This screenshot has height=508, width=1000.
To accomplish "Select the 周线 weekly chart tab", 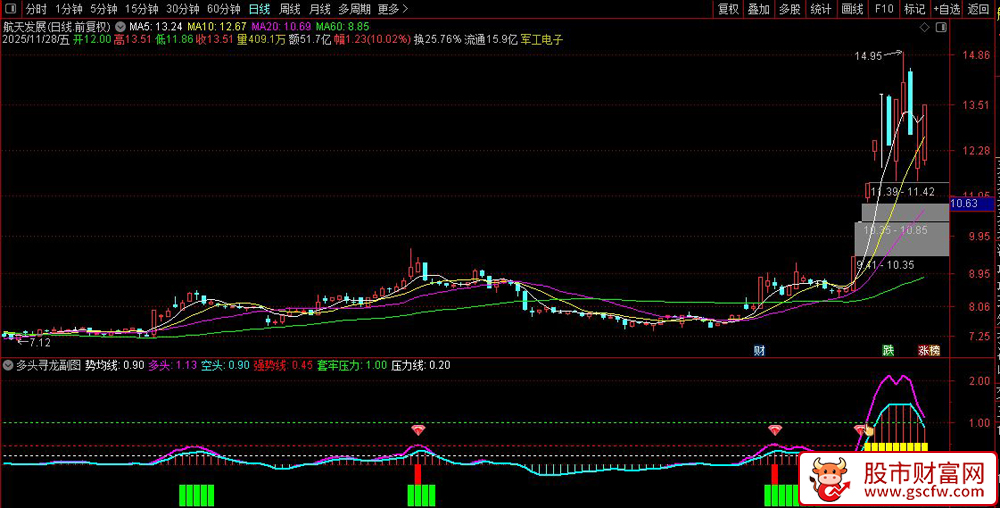I will point(290,9).
